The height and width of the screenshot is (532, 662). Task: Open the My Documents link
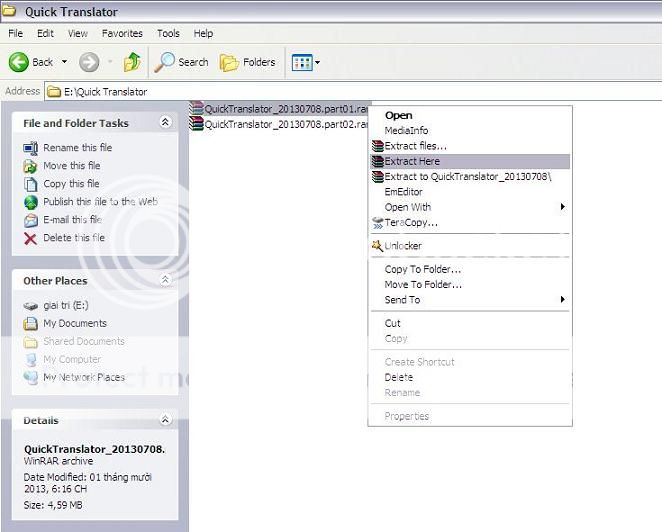coord(74,324)
